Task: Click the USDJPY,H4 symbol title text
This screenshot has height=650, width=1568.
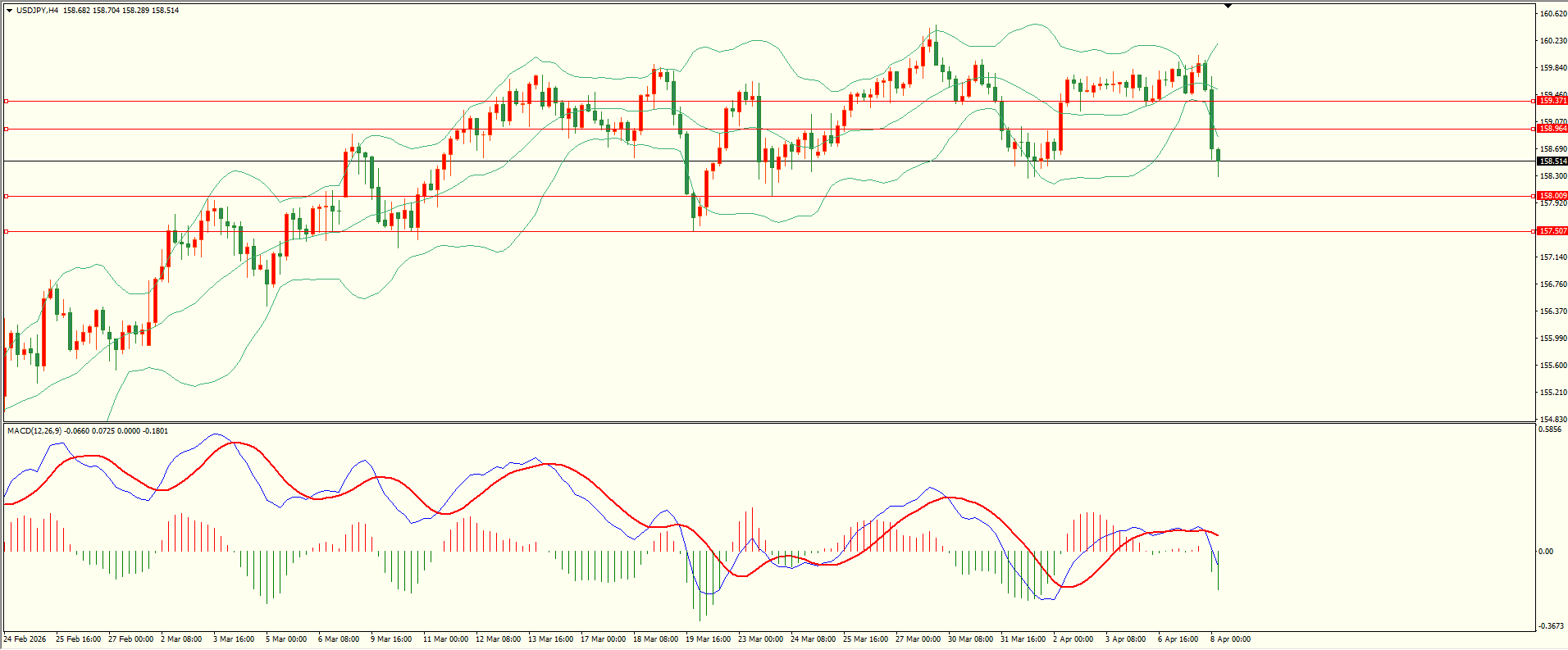Action: tap(38, 11)
